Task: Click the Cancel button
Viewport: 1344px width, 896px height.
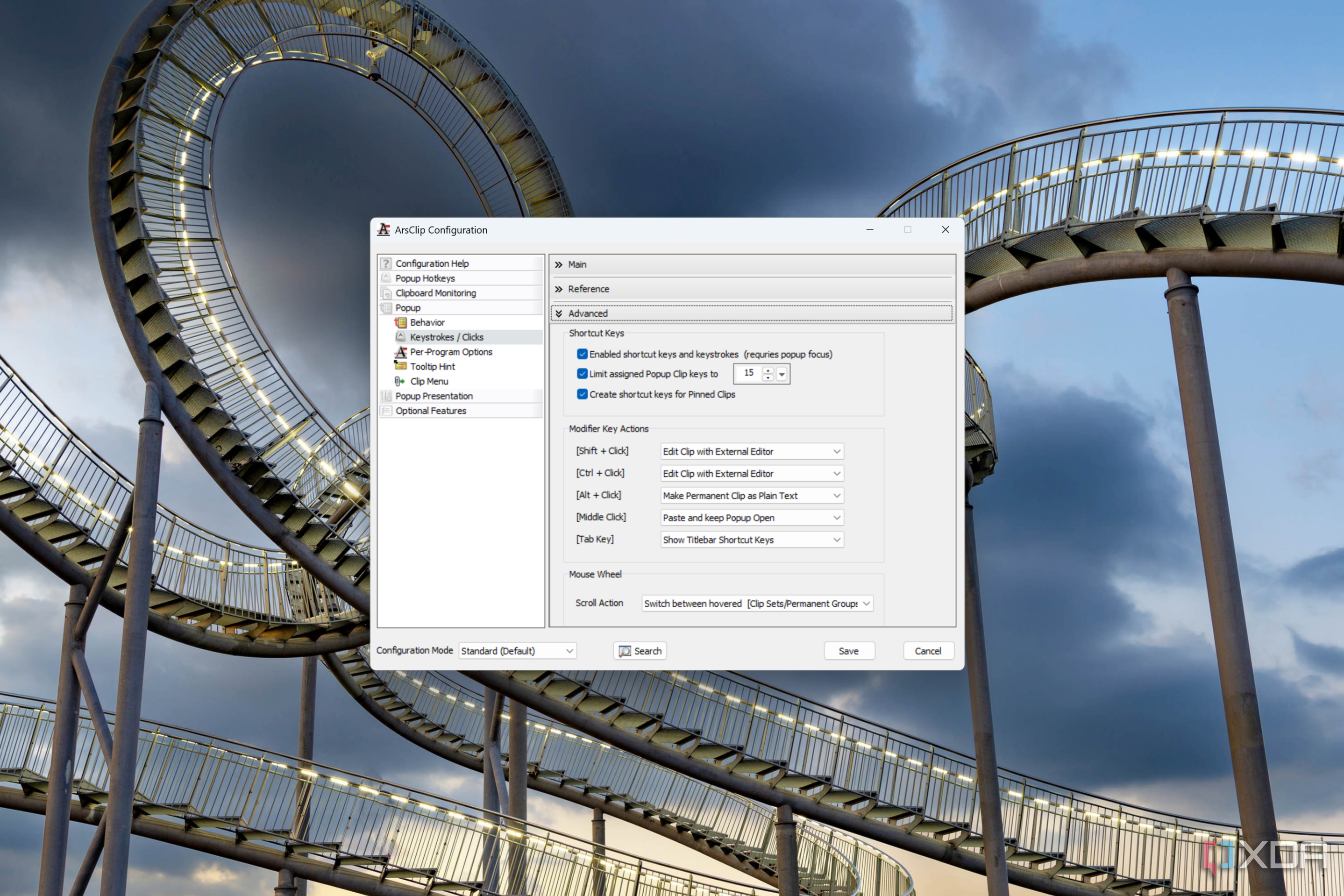Action: click(929, 651)
